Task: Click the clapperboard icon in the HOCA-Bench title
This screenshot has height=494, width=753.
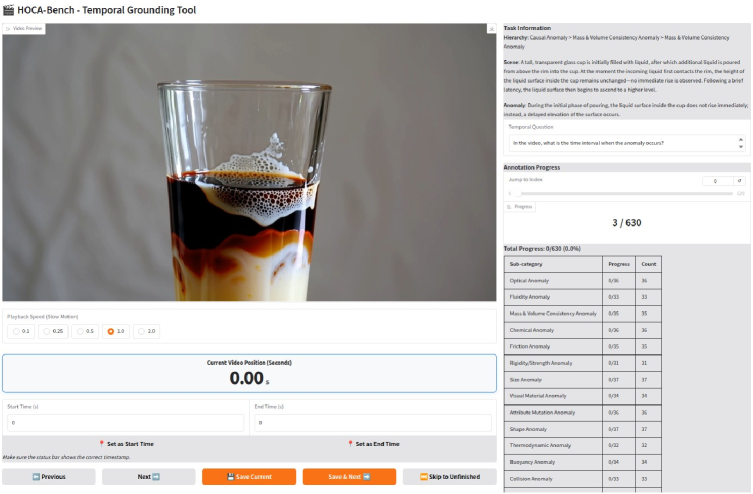Action: click(9, 10)
